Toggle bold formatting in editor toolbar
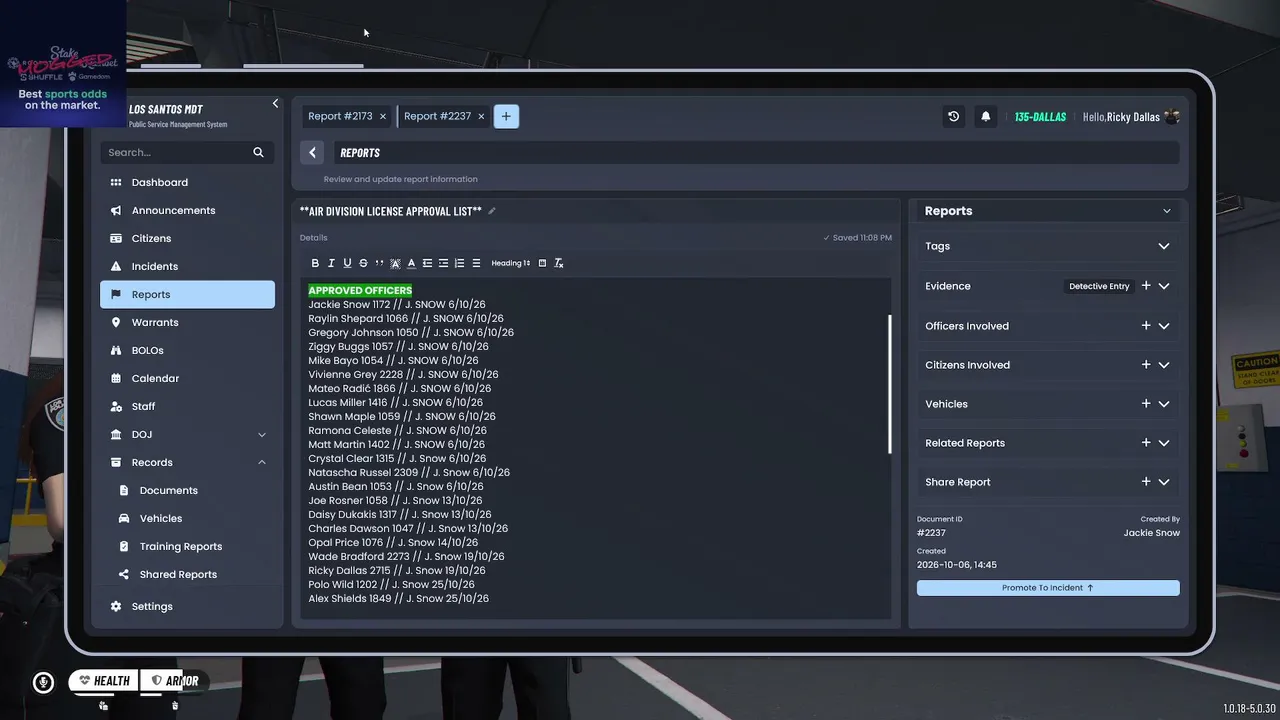 point(315,263)
